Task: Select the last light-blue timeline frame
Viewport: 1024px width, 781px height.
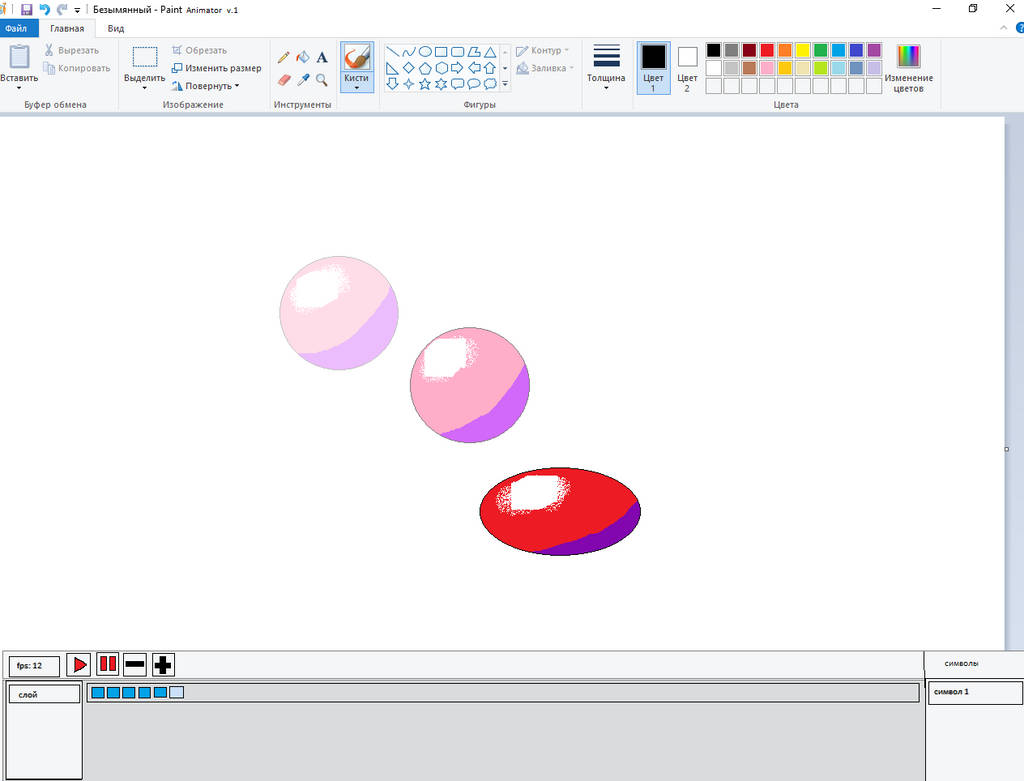Action: tap(176, 692)
